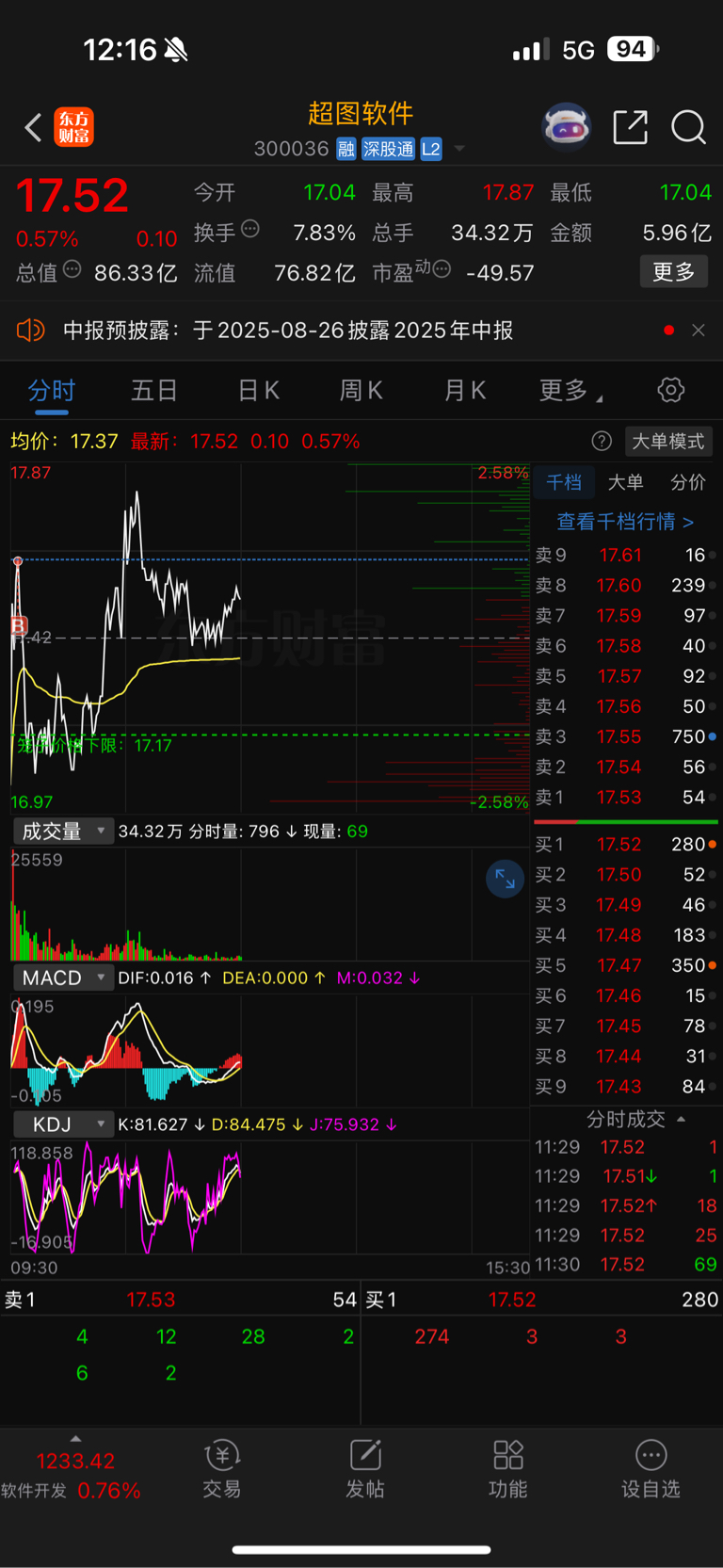723x1568 pixels.
Task: Open 查看千档行情 link
Action: pyautogui.click(x=625, y=521)
